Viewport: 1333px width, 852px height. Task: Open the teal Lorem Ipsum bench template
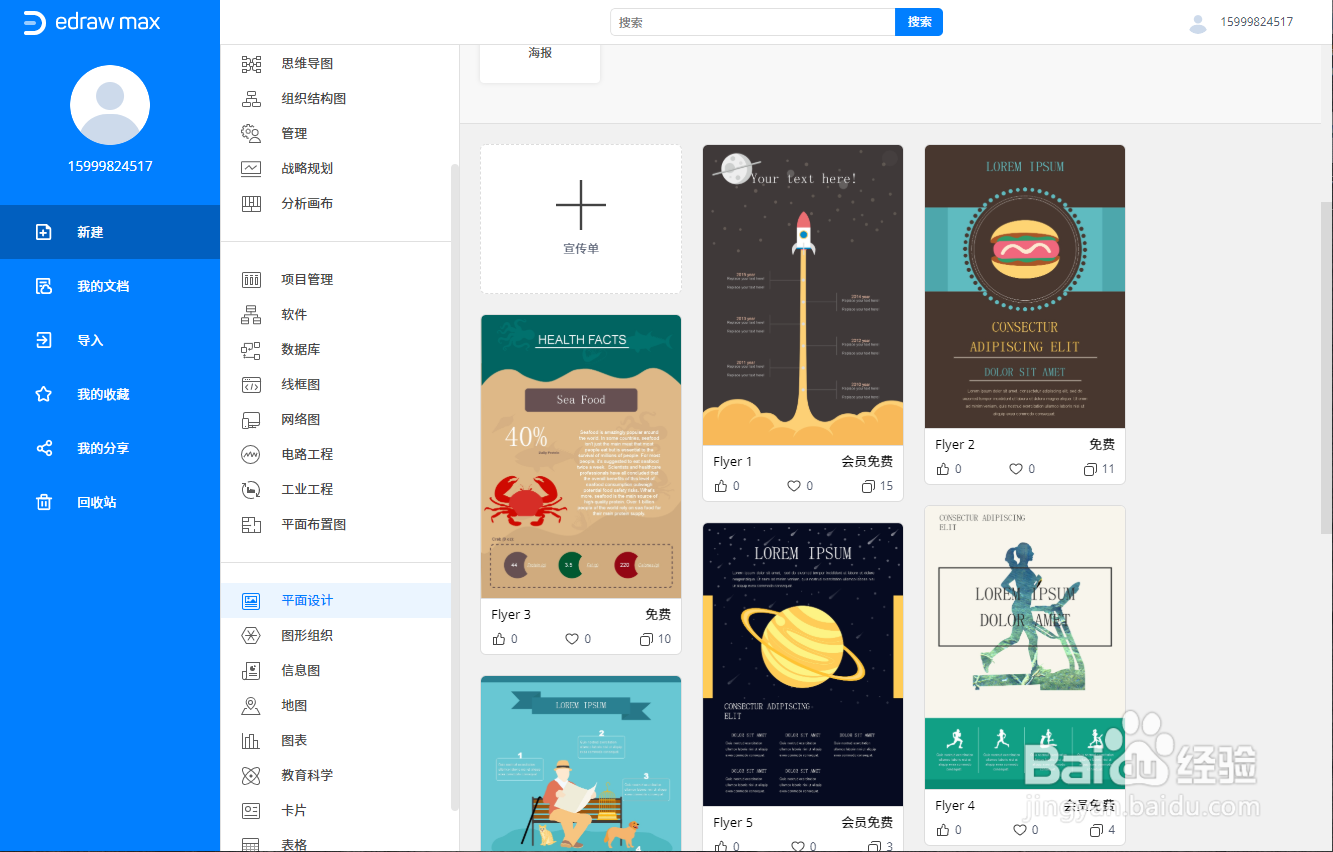581,764
